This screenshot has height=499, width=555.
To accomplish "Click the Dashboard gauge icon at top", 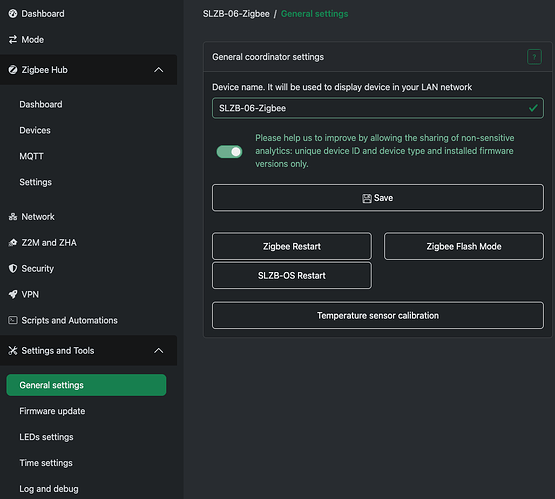I will (13, 13).
